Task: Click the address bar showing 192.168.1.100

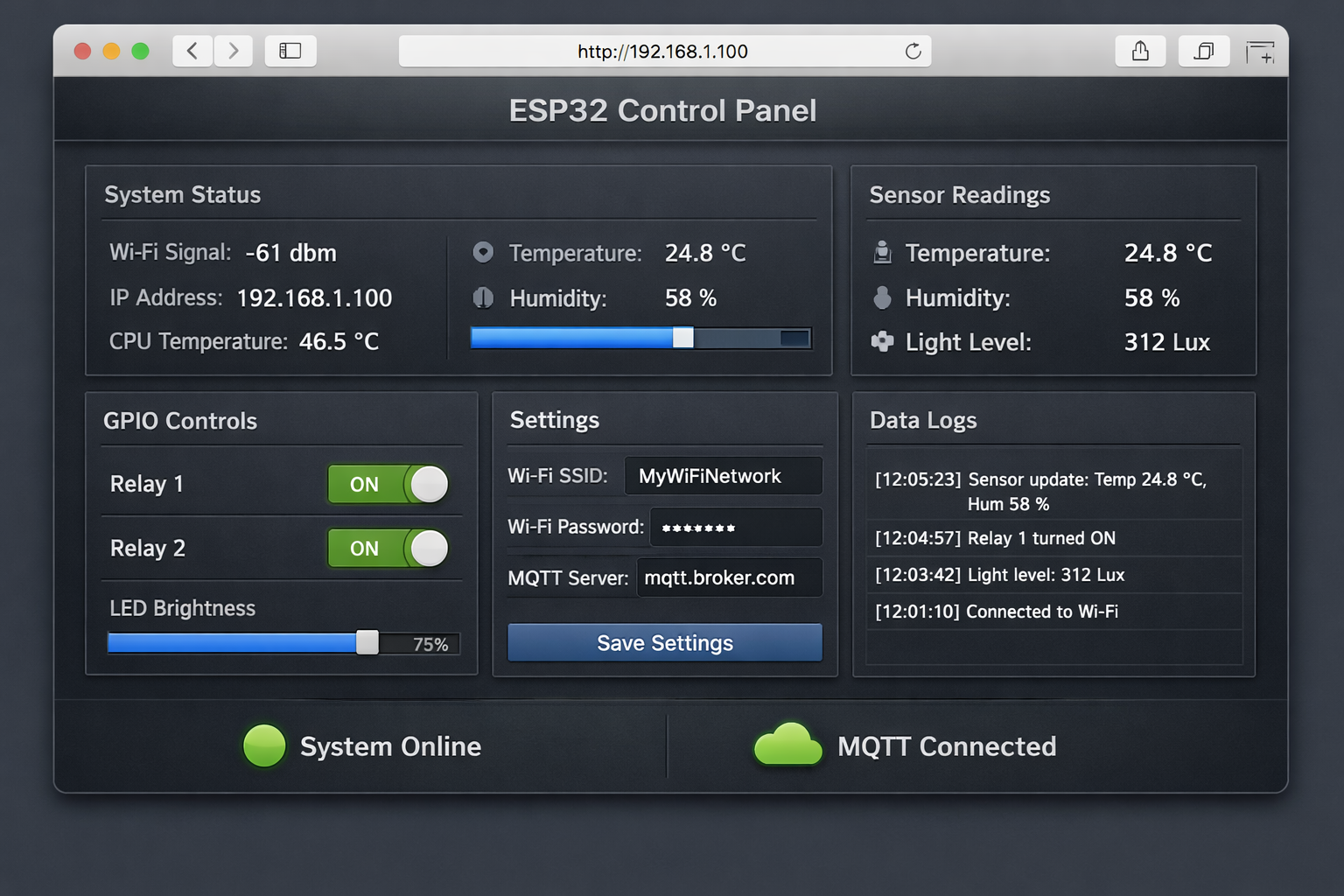Action: 665,51
